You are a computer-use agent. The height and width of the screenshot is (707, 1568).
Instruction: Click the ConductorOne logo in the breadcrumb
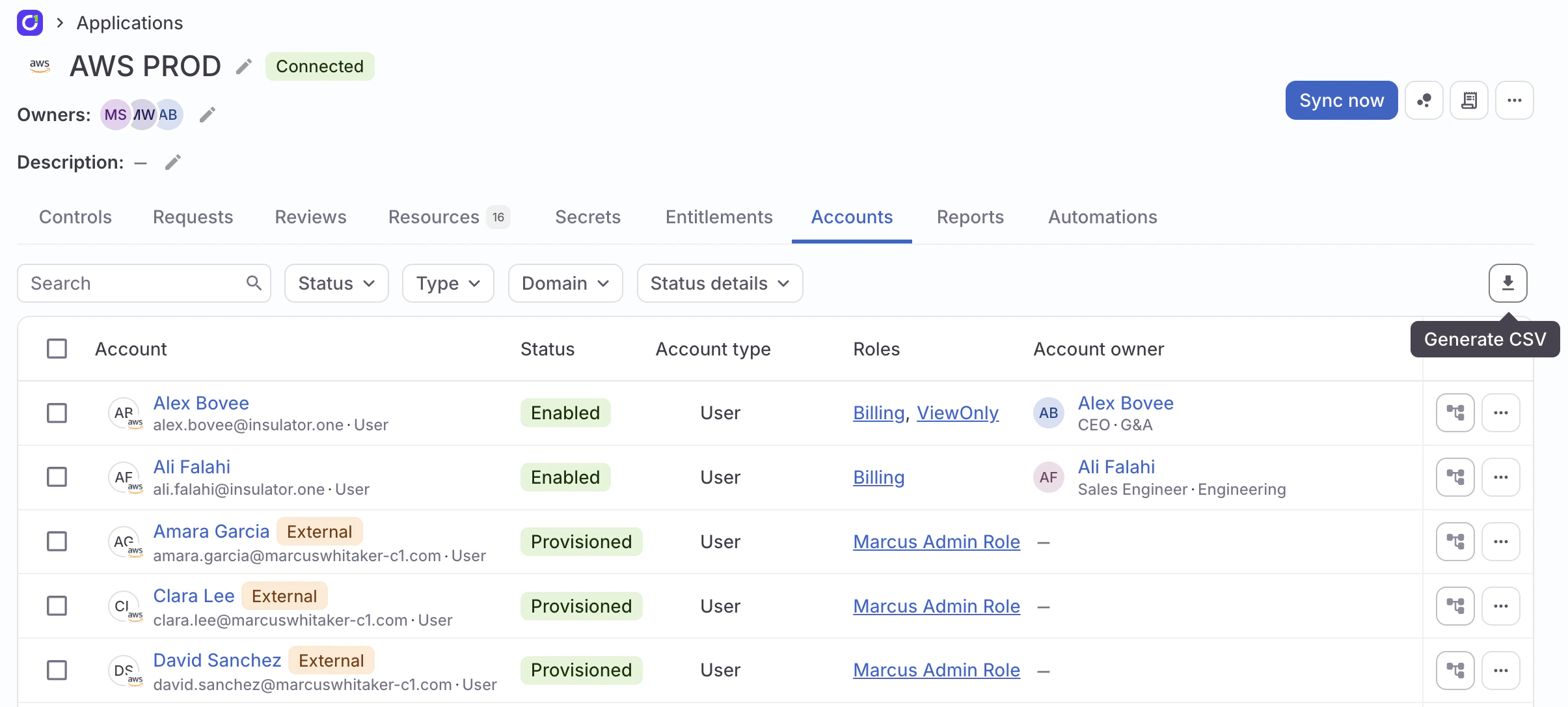pyautogui.click(x=31, y=22)
